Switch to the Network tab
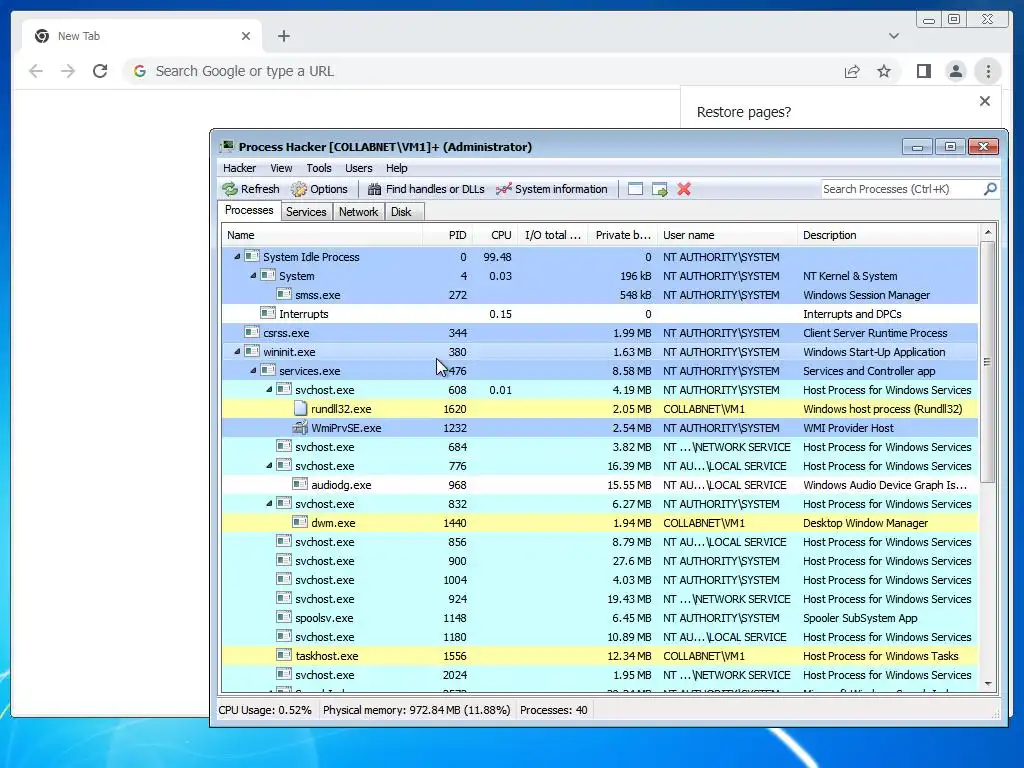1024x768 pixels. [358, 212]
